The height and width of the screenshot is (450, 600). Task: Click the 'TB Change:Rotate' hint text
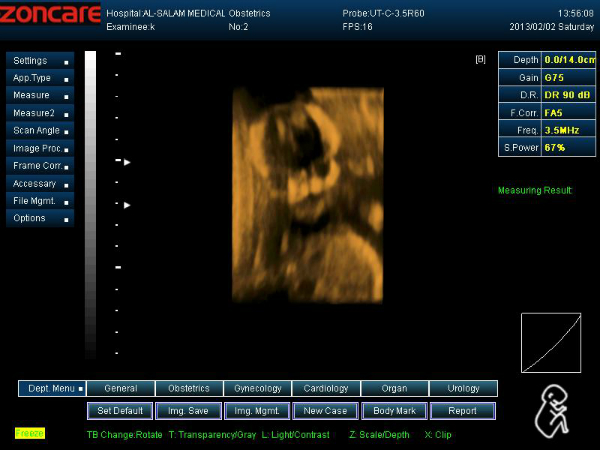pos(124,435)
